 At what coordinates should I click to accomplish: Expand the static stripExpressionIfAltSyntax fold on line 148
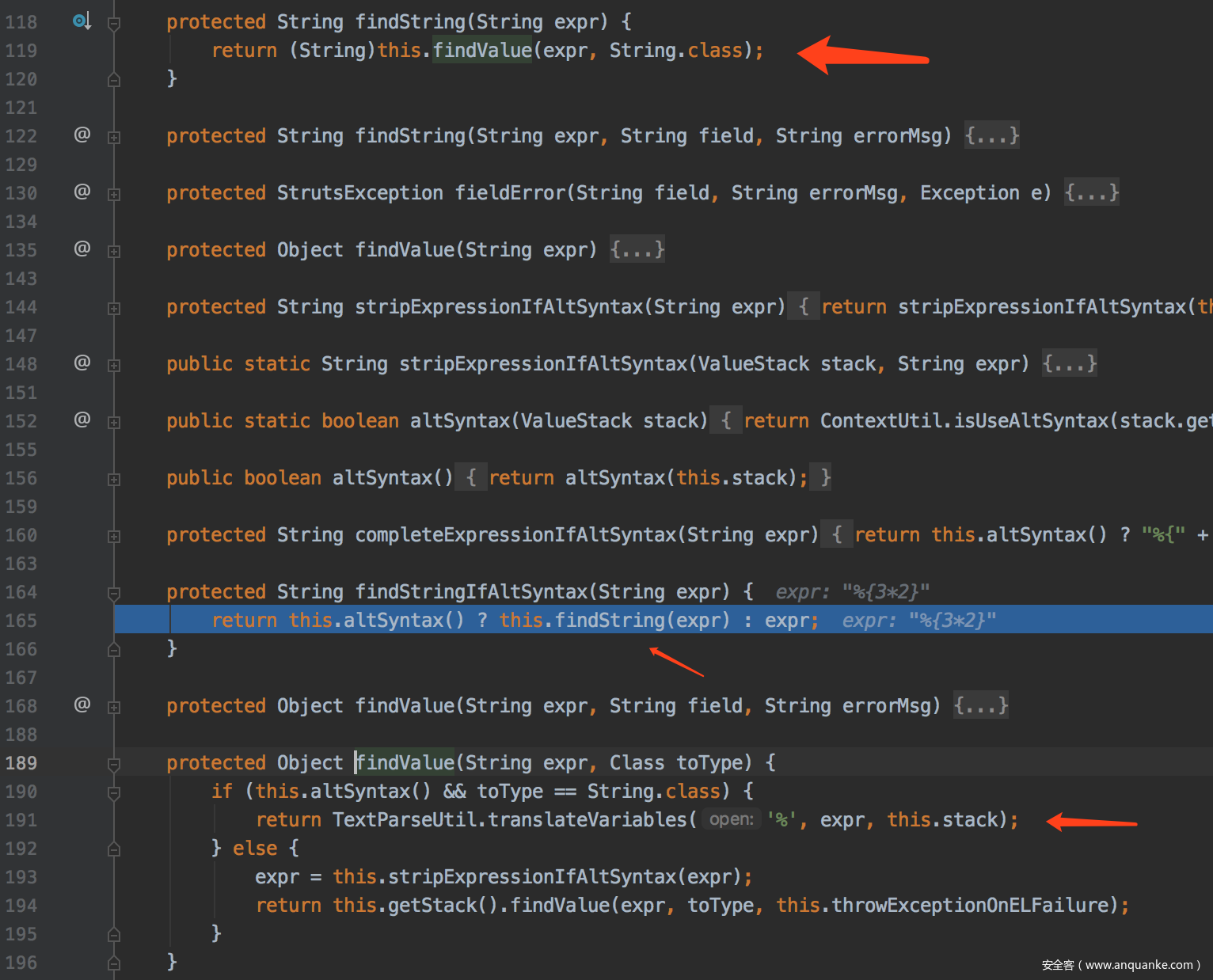114,365
